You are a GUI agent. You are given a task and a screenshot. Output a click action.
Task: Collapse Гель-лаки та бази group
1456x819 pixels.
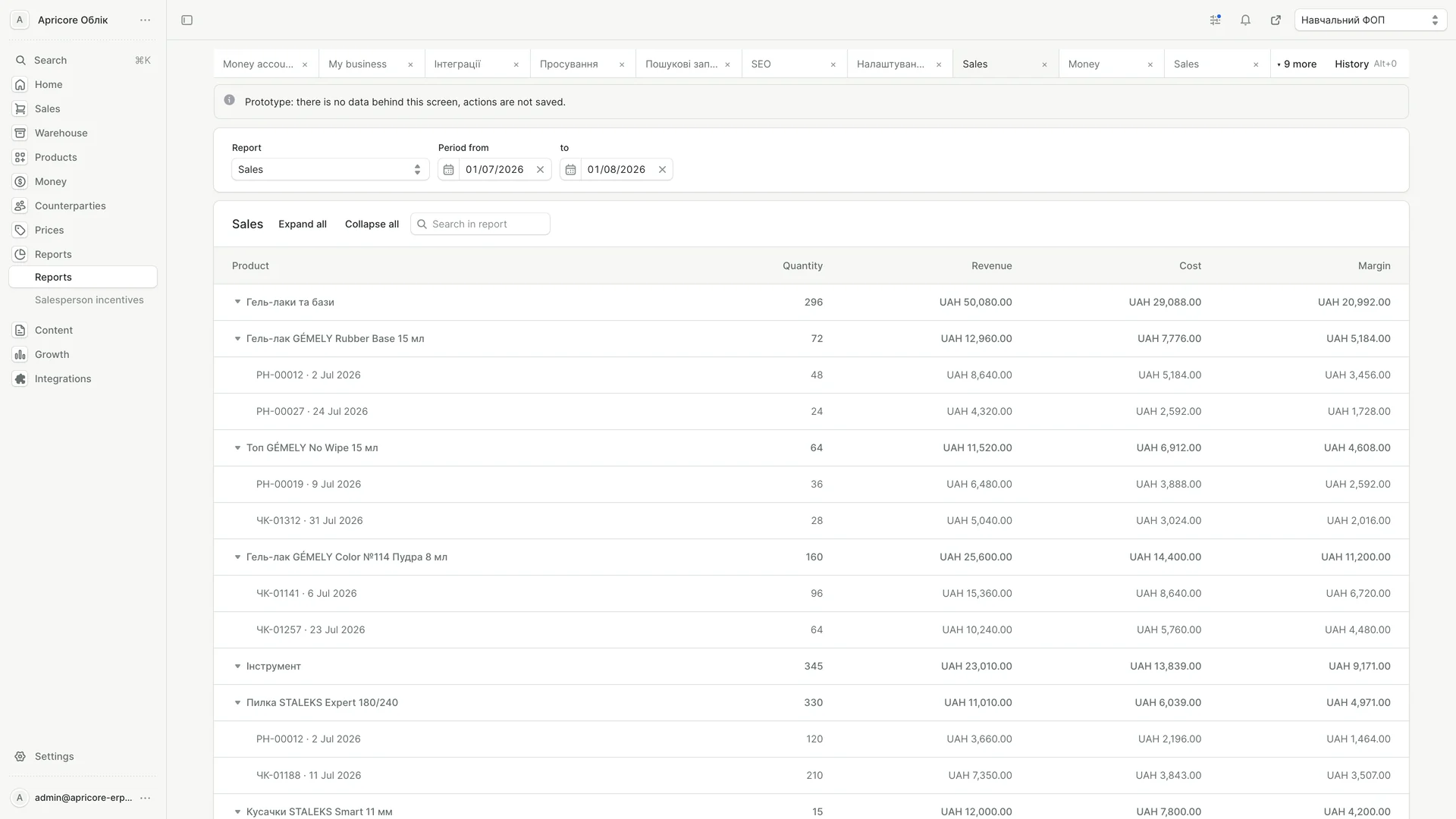(x=237, y=302)
